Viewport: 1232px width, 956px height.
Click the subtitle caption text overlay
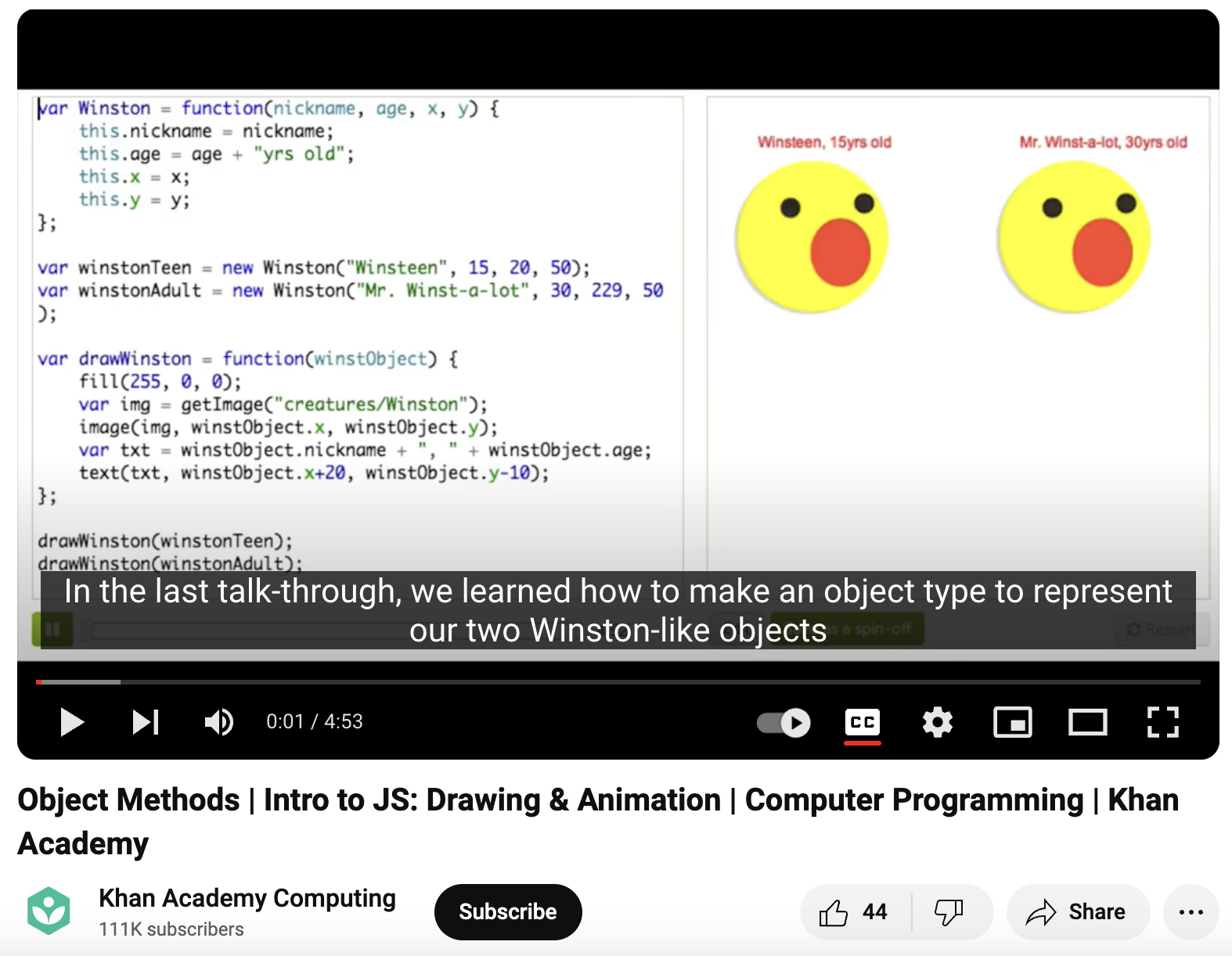pyautogui.click(x=618, y=610)
